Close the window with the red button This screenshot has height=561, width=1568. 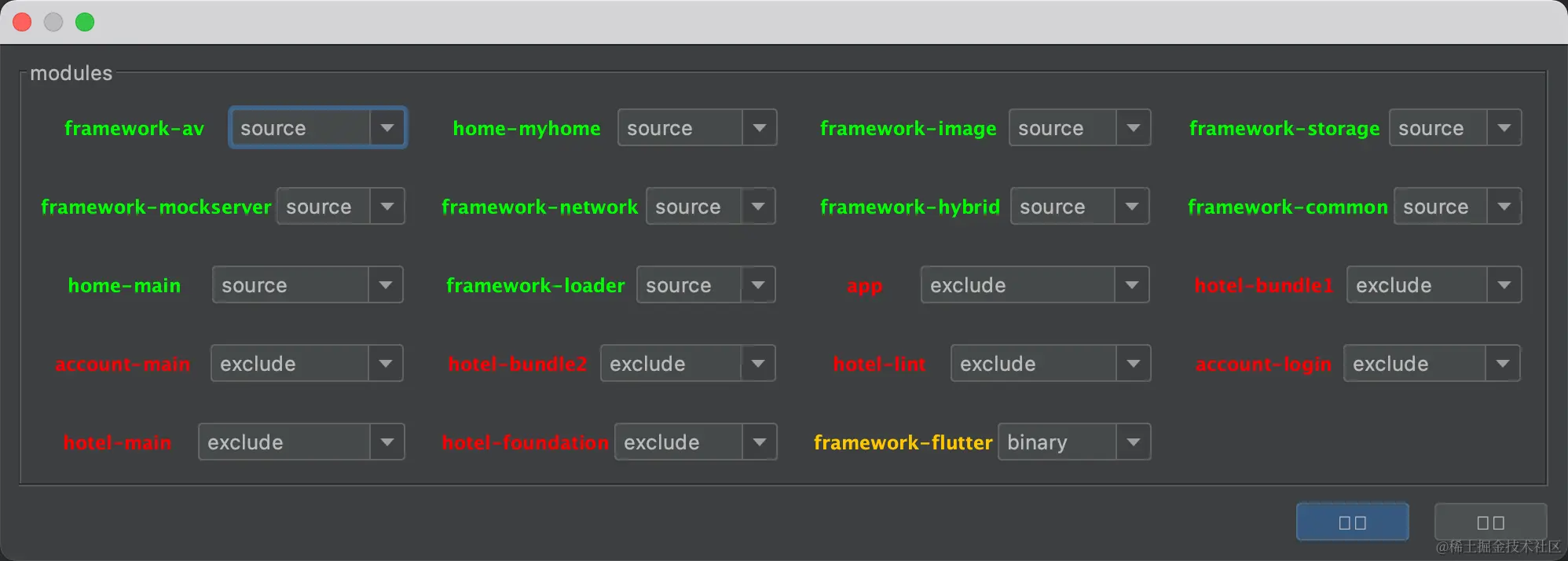pos(22,22)
